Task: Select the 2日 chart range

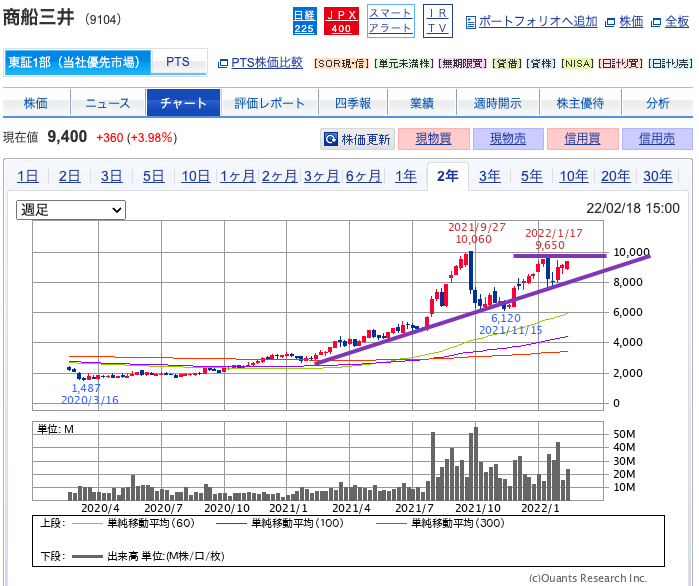Action: (70, 176)
